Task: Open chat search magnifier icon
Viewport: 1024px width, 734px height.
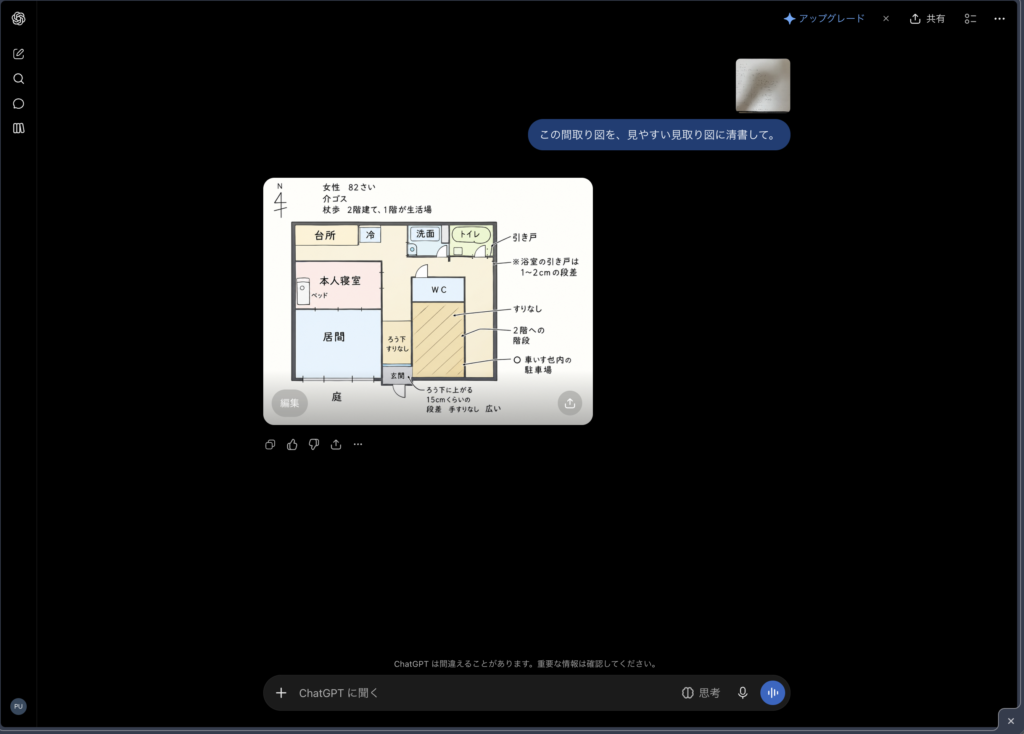Action: point(18,78)
